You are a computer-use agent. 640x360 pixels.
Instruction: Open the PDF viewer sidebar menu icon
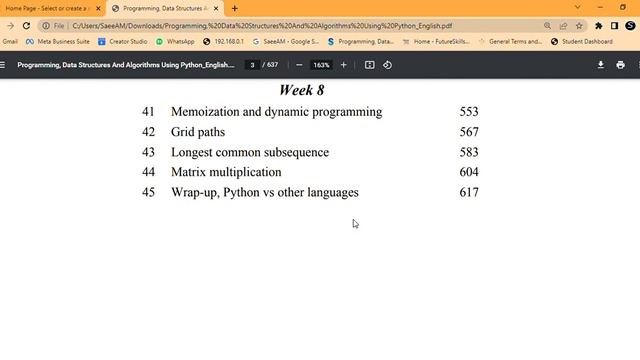[x=2, y=65]
